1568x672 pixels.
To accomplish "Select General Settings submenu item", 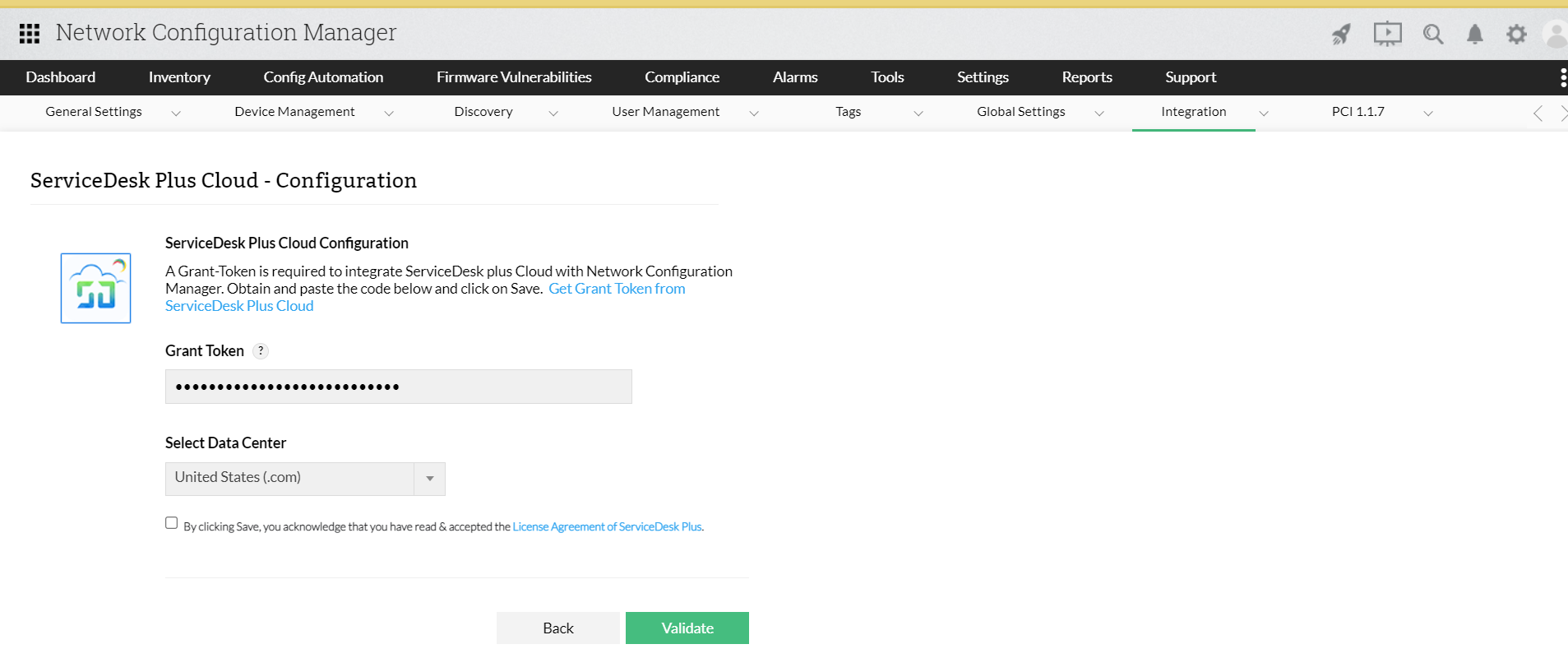I will point(94,112).
